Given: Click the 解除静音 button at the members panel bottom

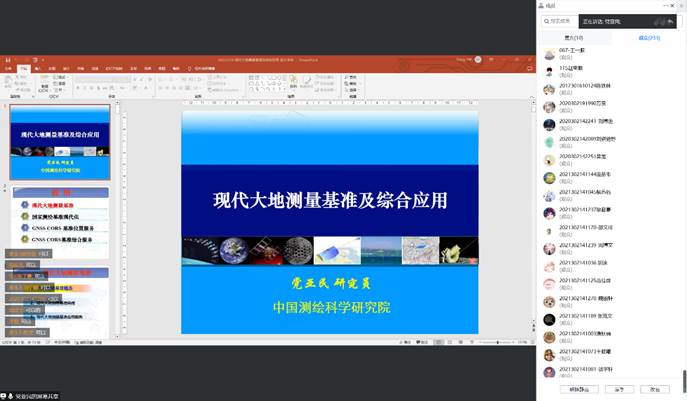Looking at the screenshot, I should [579, 389].
